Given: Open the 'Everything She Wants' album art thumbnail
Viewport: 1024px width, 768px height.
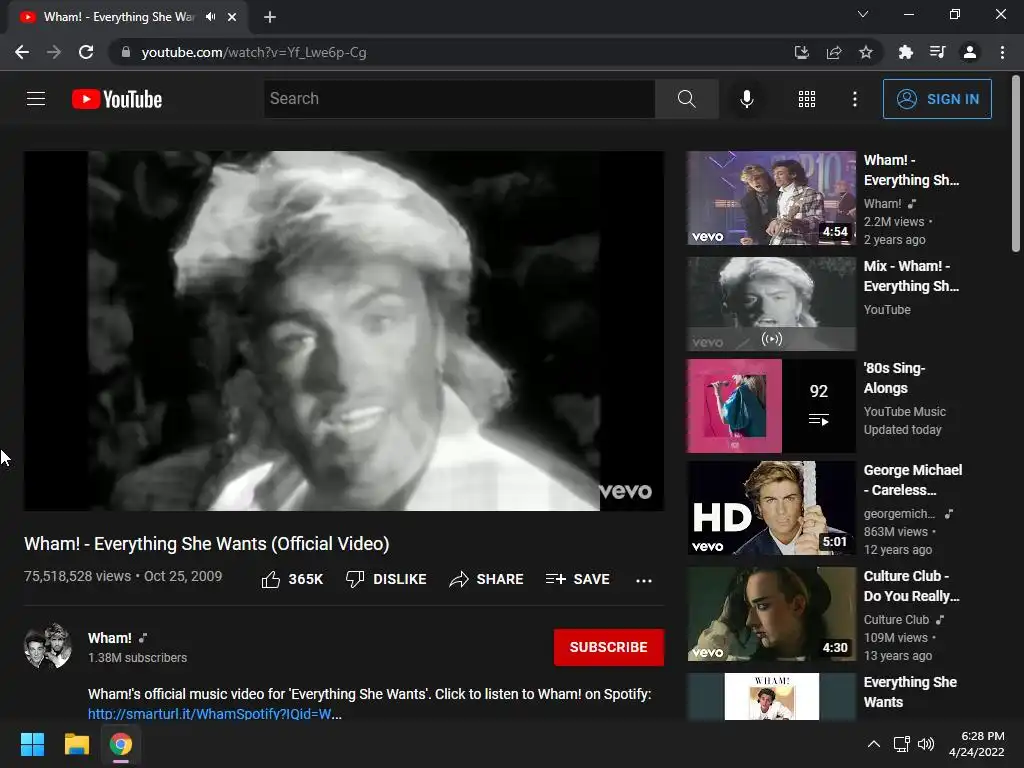Looking at the screenshot, I should click(x=771, y=696).
